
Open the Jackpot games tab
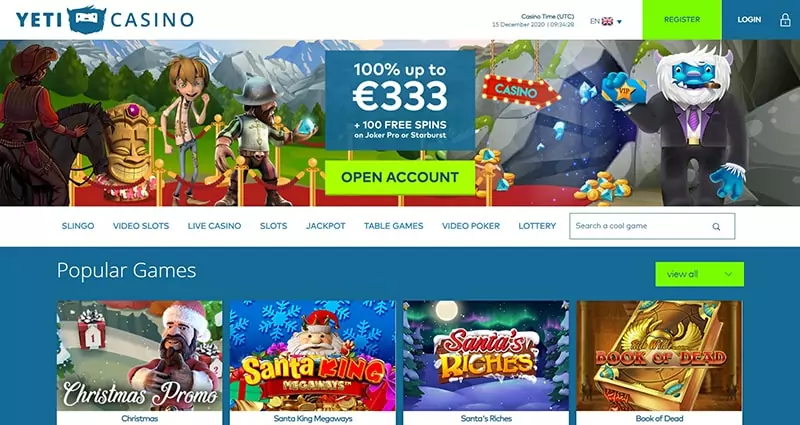tap(326, 226)
